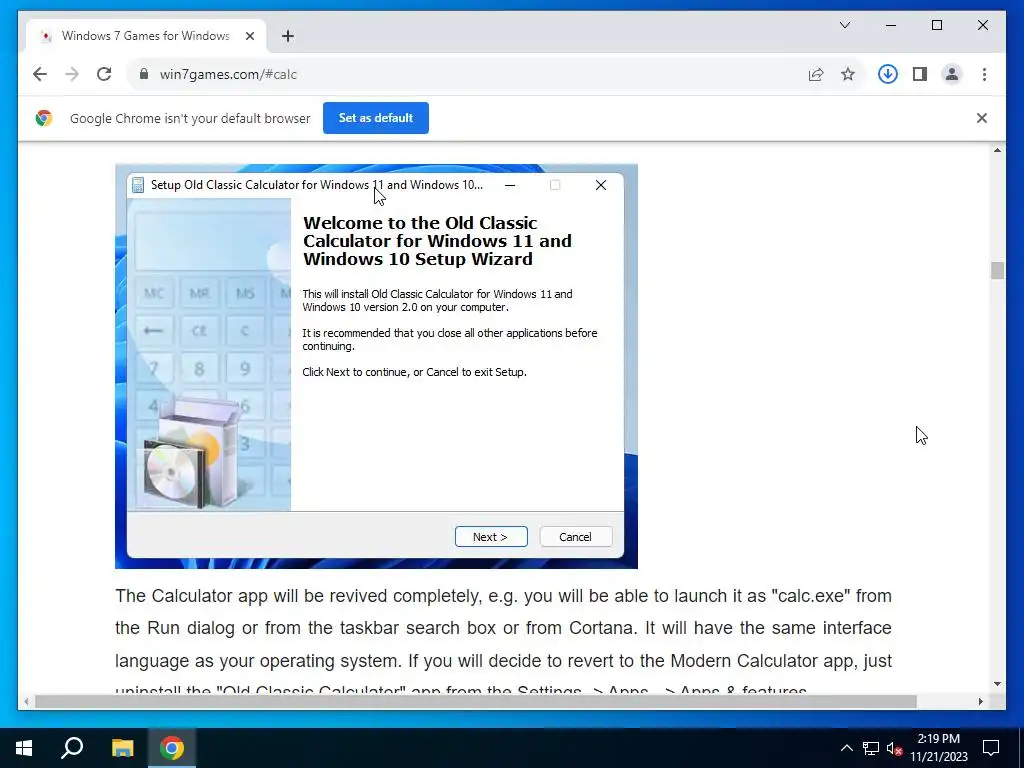Click the address bar URL
Screen dimensions: 1024x768
click(228, 74)
